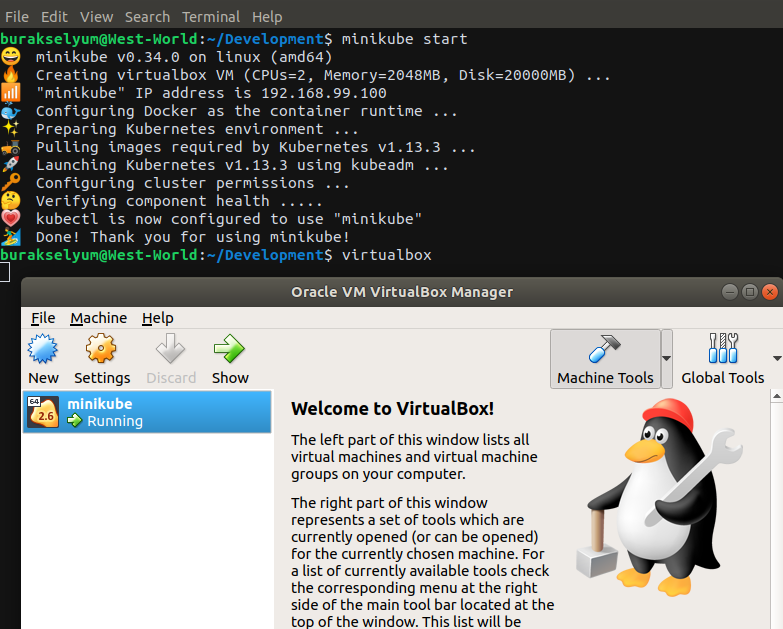Maximize the Oracle VM VirtualBox Manager window
Screen dimensions: 783x629
click(749, 292)
